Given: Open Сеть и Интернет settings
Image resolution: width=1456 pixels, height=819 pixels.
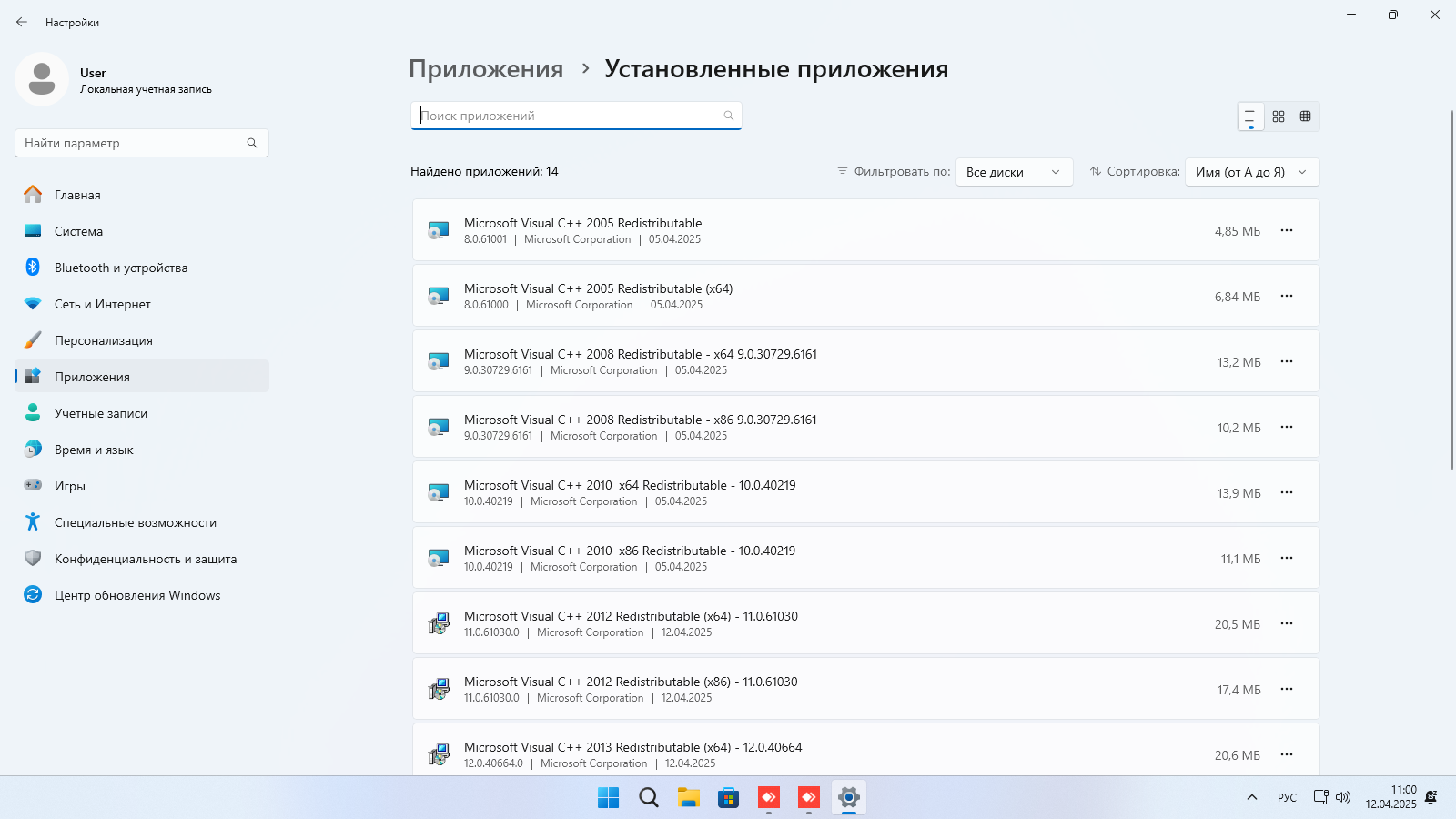Looking at the screenshot, I should (x=142, y=304).
